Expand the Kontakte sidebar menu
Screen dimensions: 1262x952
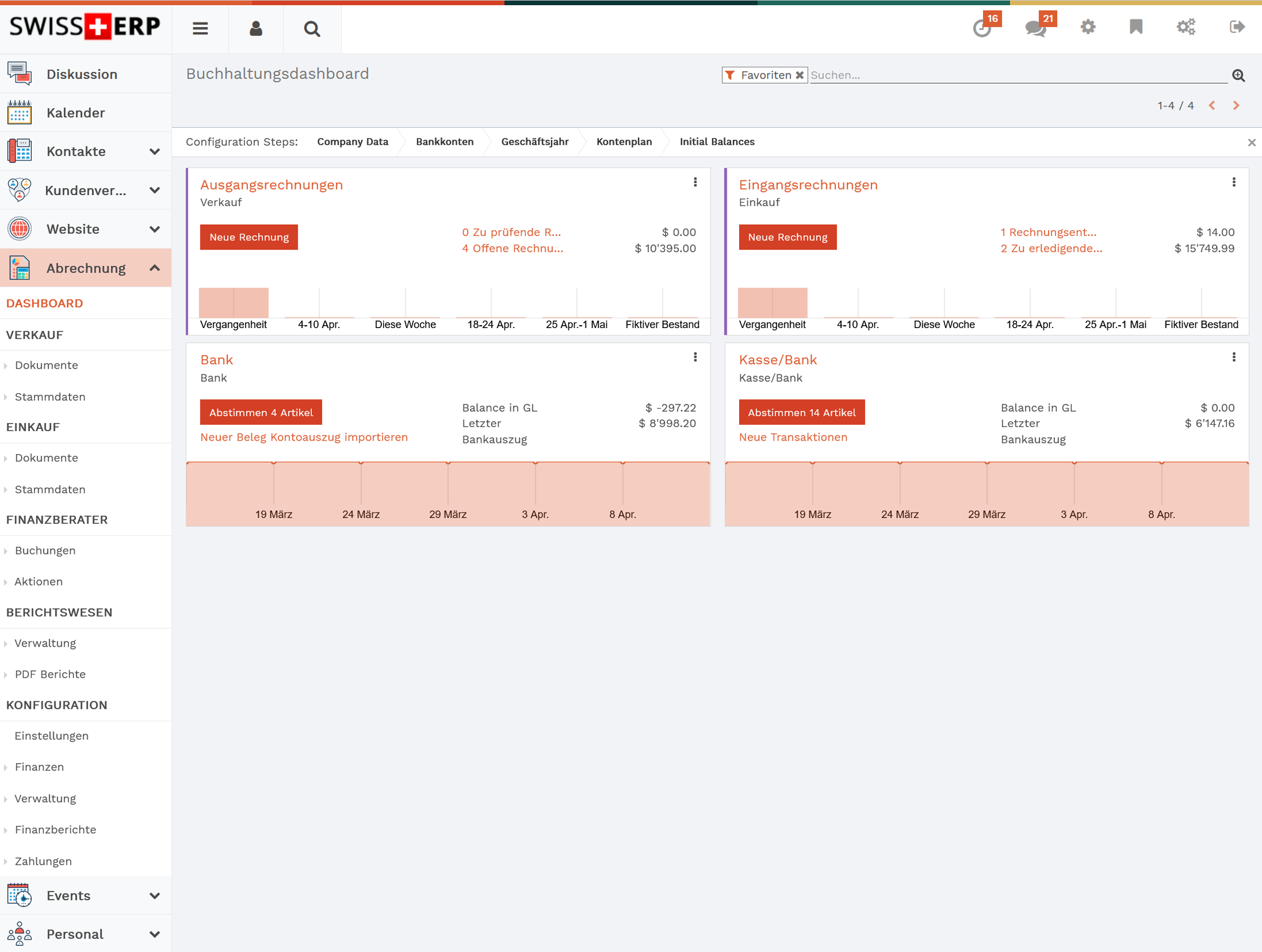(154, 152)
